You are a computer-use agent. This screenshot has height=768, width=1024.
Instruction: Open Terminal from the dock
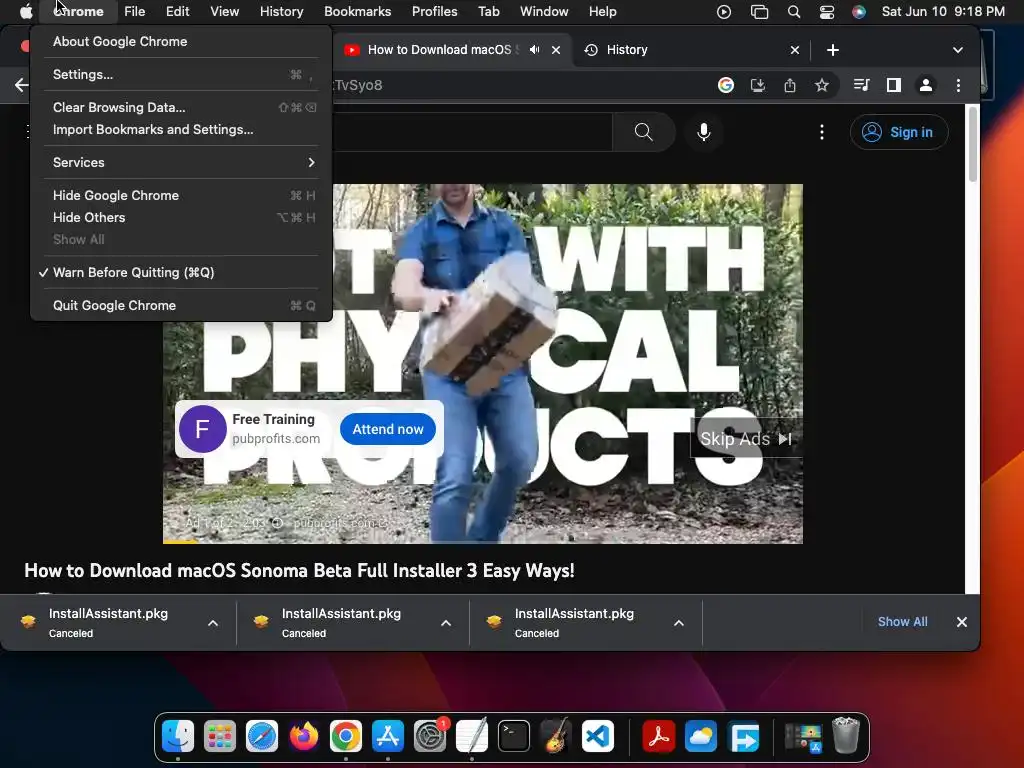(x=514, y=737)
